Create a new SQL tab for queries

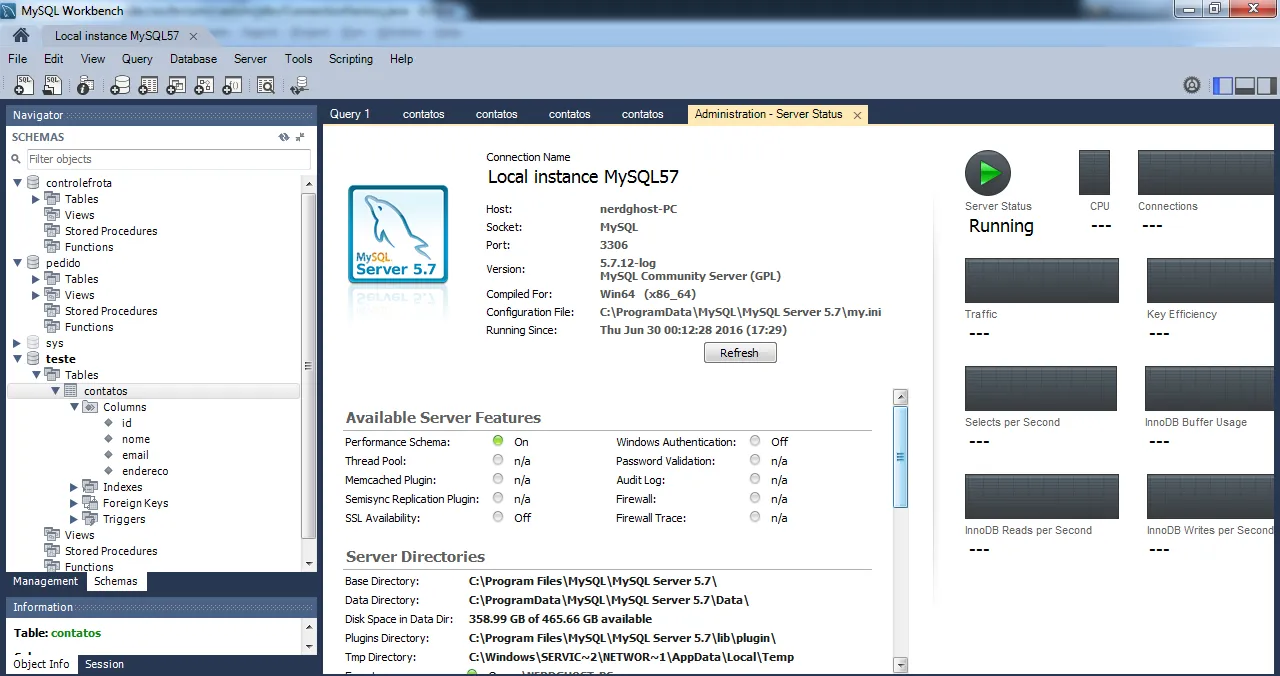(x=24, y=86)
